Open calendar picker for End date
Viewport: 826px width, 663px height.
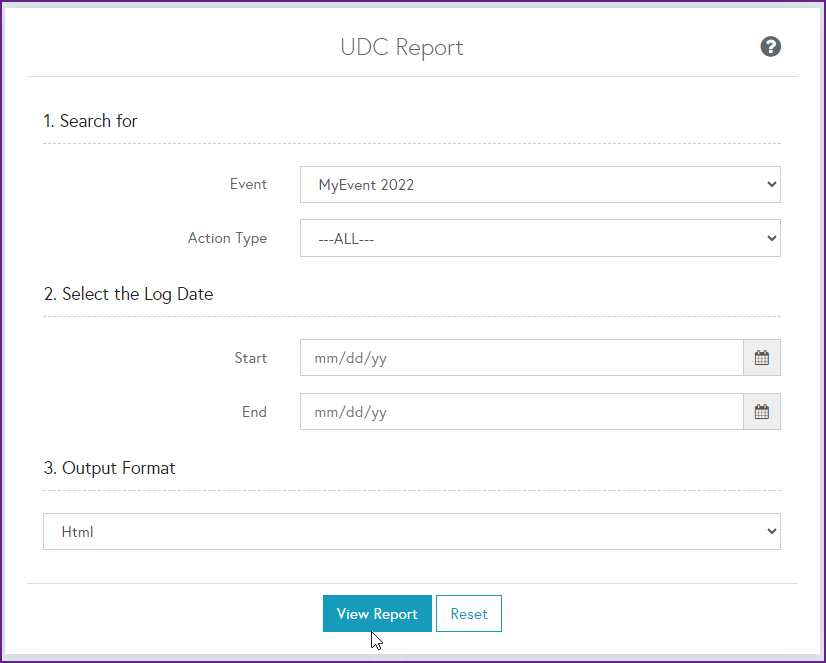click(762, 411)
